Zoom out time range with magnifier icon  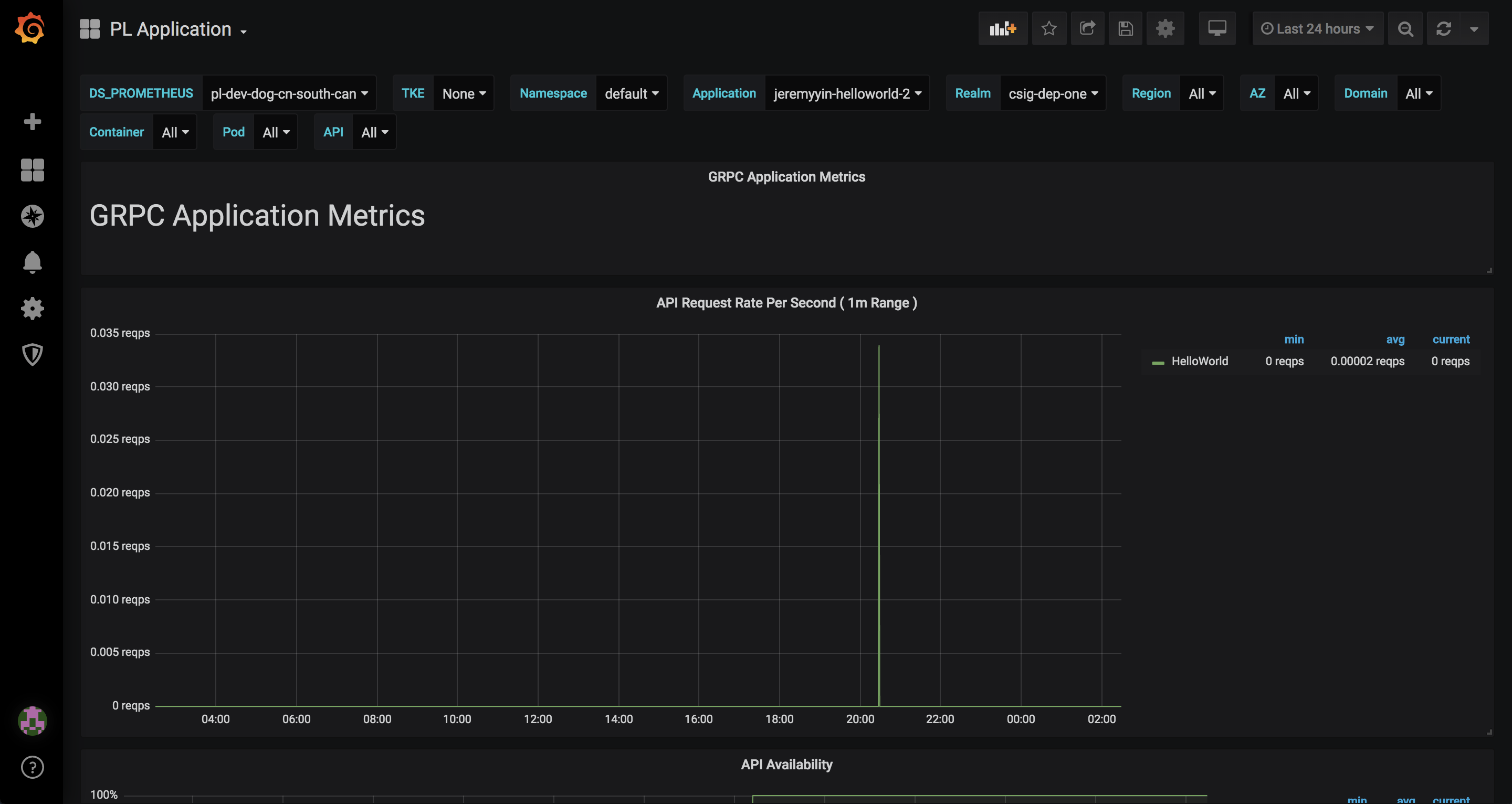pos(1405,29)
